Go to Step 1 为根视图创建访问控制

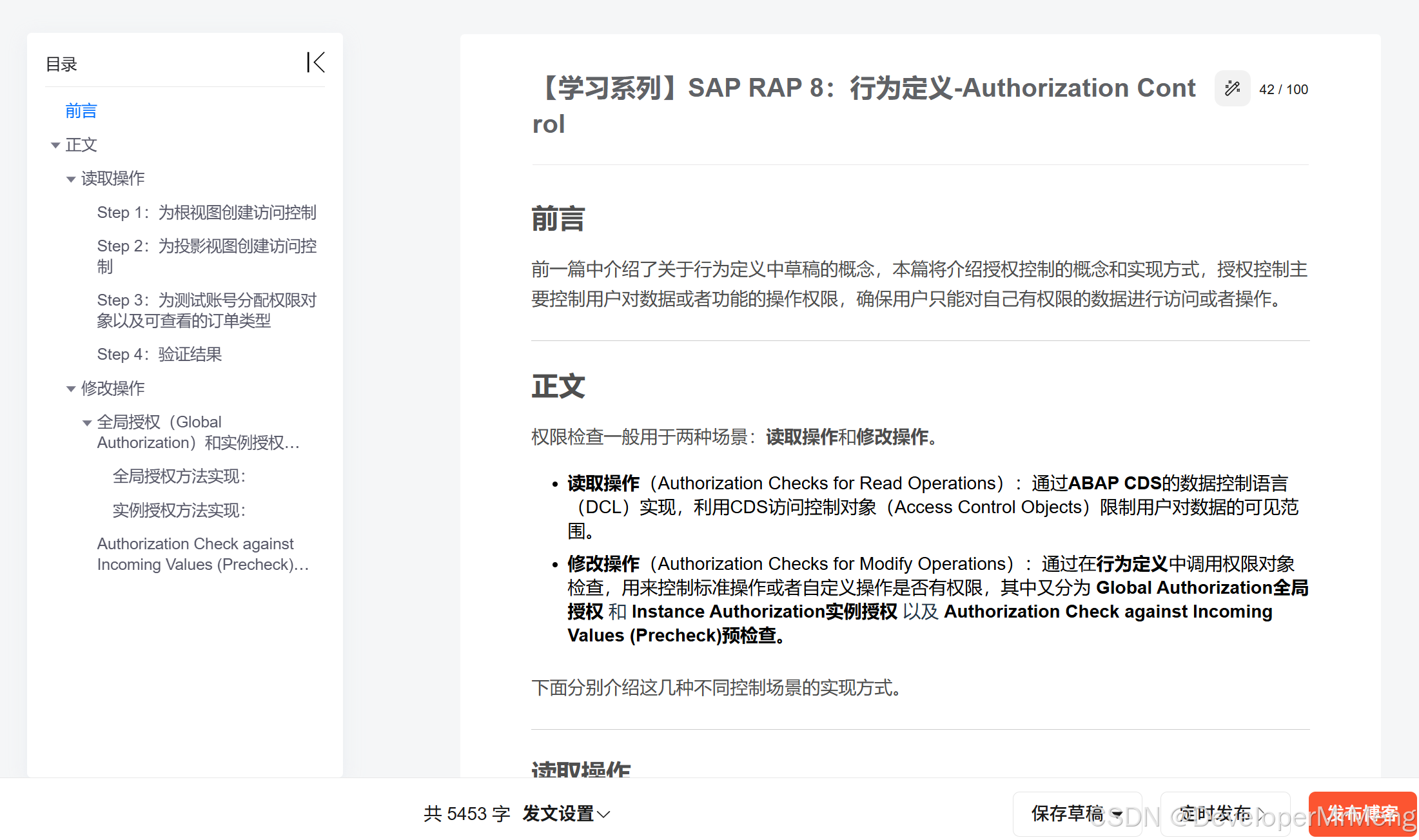(206, 212)
